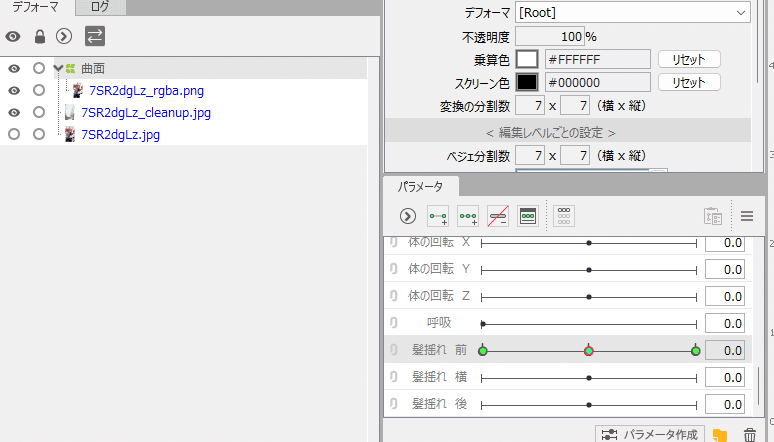Click the clip icon on 体の回転 X row
Screen dimensions: 774x442
(x=393, y=242)
